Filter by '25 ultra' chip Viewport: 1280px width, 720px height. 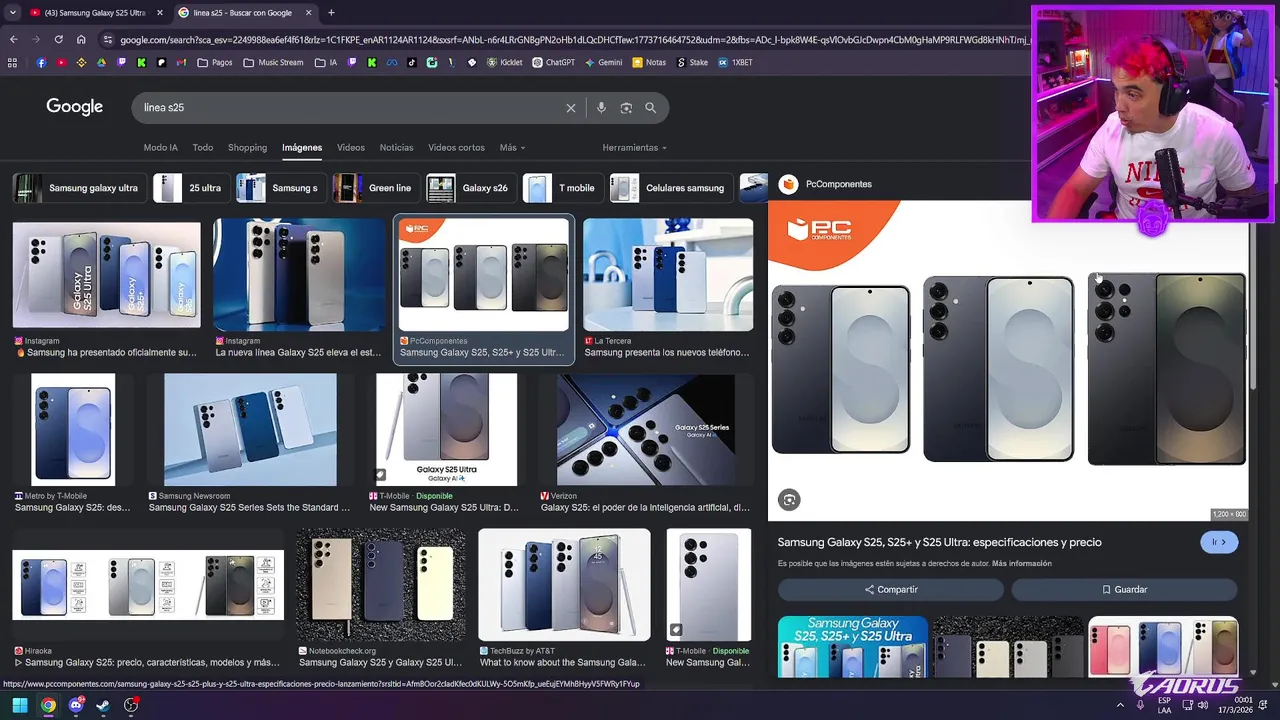pyautogui.click(x=190, y=188)
